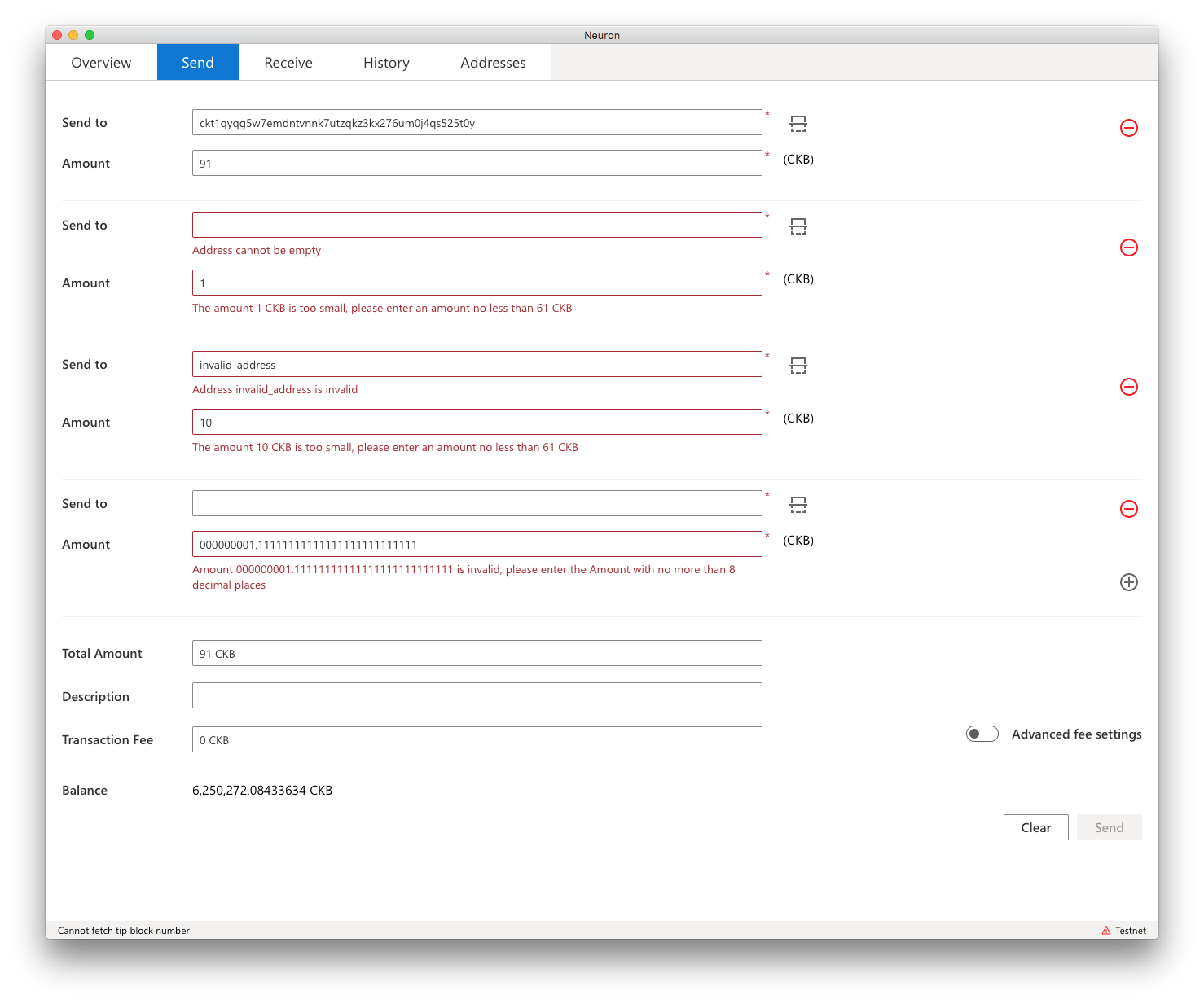Screen dimensions: 1204x1004
Task: Go to the History tab
Action: [x=386, y=63]
